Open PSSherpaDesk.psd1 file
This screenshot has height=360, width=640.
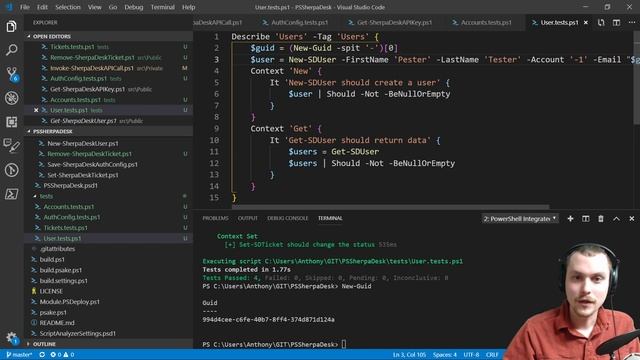tap(109, 185)
